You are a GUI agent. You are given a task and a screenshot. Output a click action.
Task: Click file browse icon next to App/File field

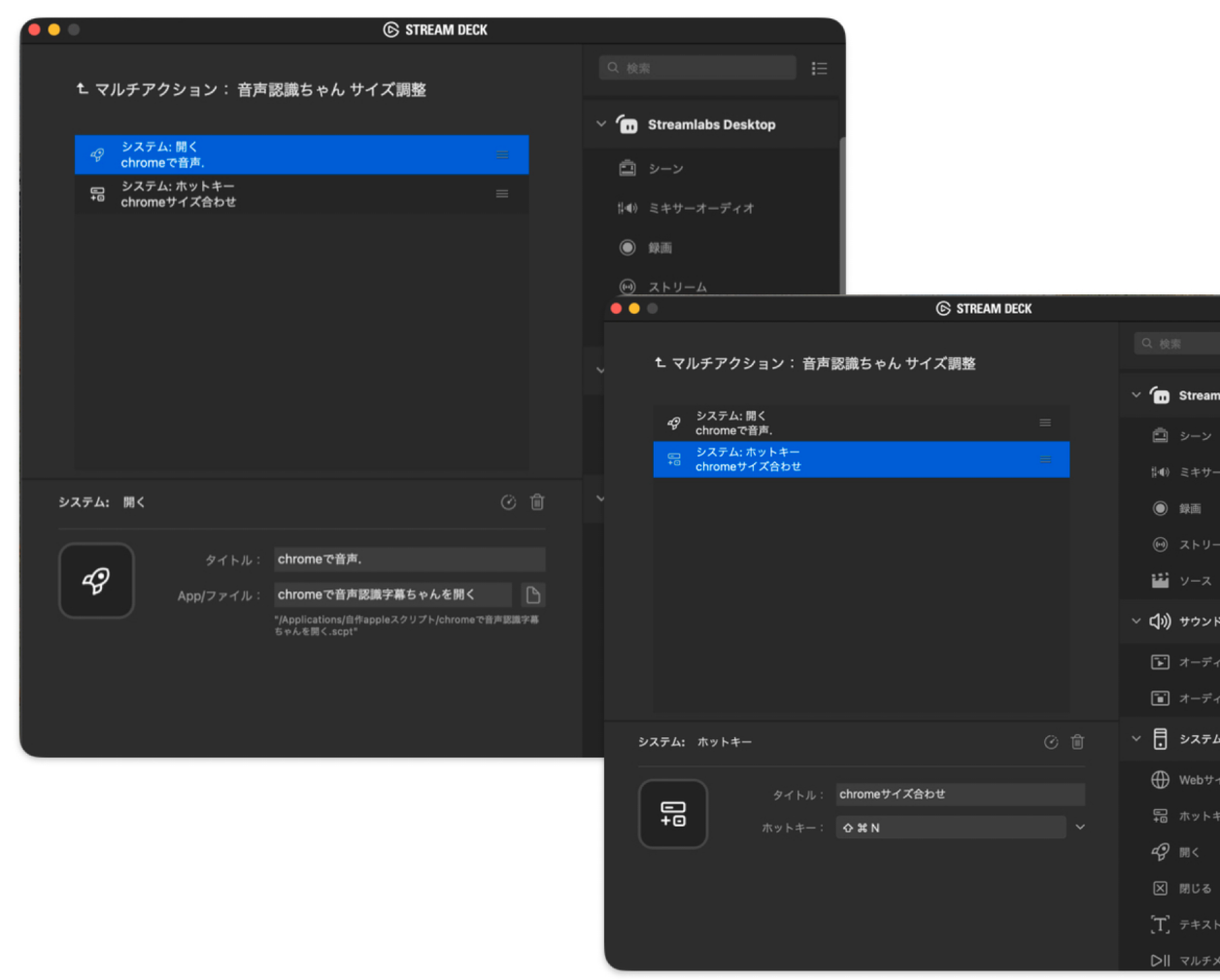(532, 595)
